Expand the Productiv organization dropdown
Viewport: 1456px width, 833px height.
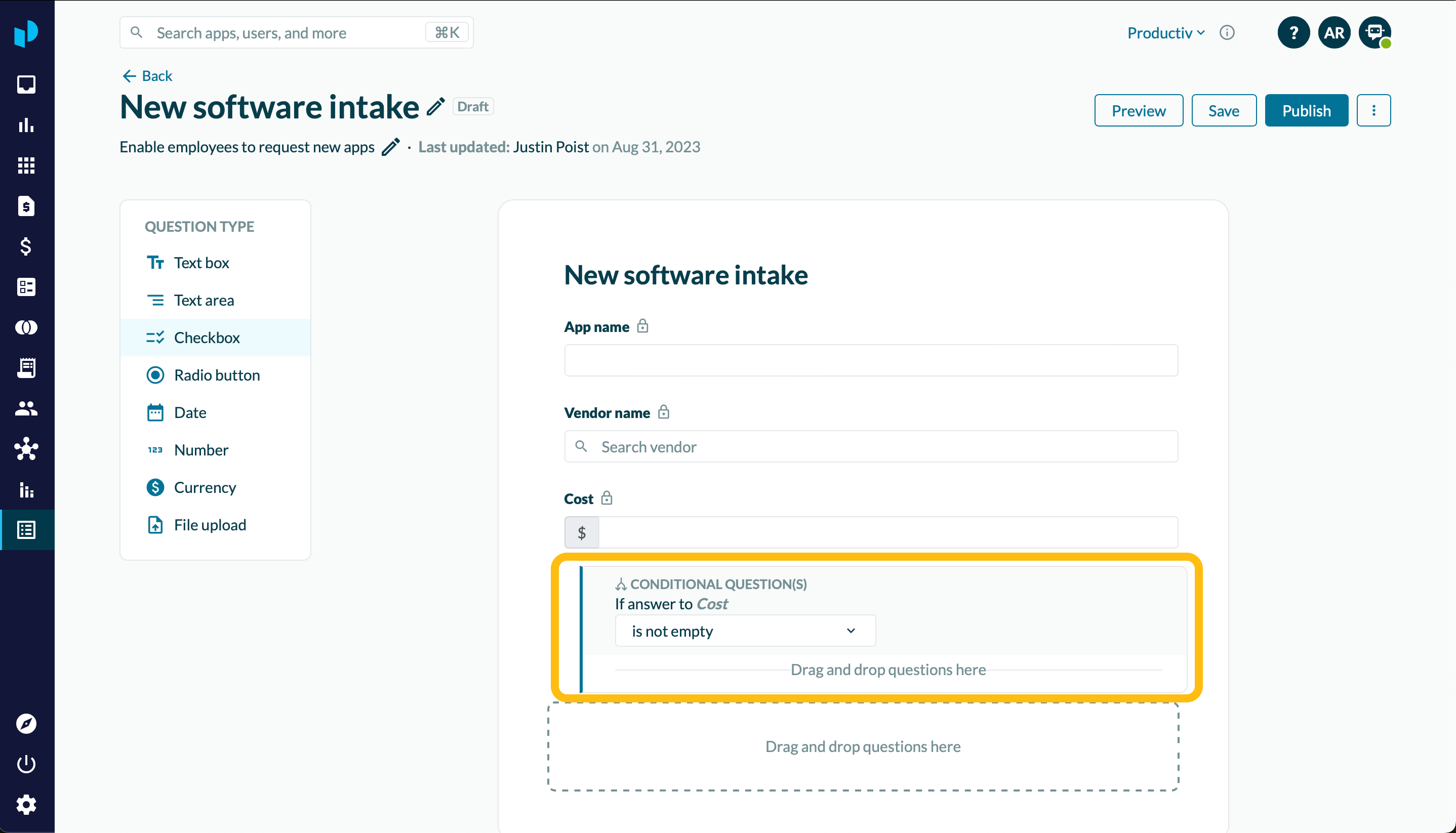(x=1165, y=32)
